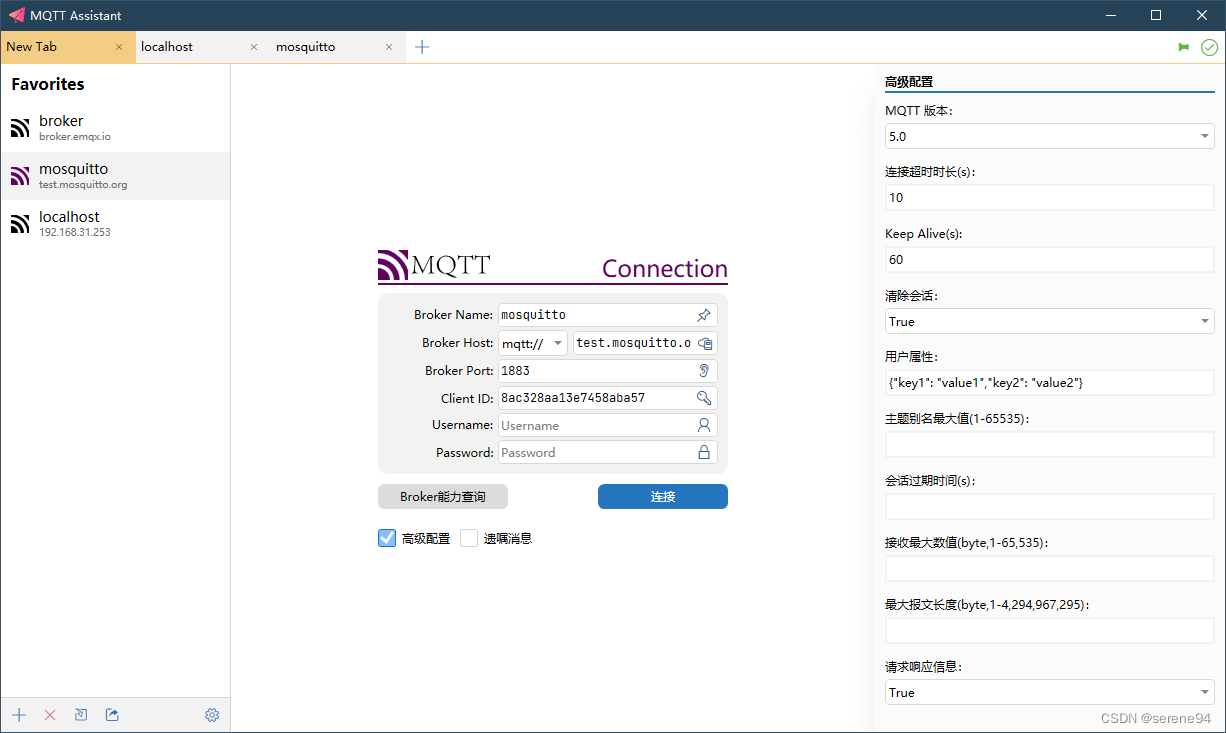Close the mosquitto tab

pyautogui.click(x=389, y=47)
